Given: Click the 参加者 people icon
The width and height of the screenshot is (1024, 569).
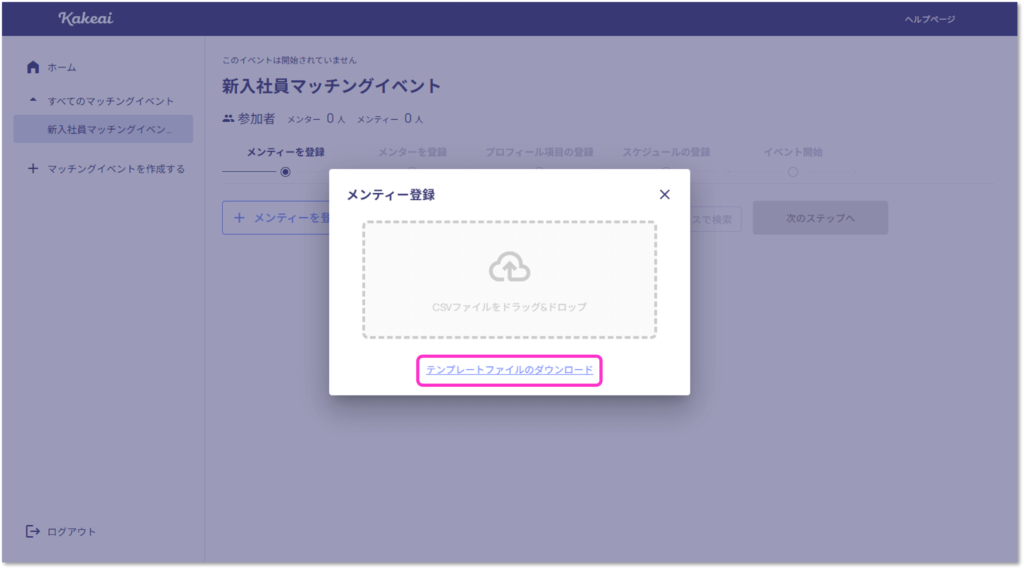Looking at the screenshot, I should (x=228, y=118).
